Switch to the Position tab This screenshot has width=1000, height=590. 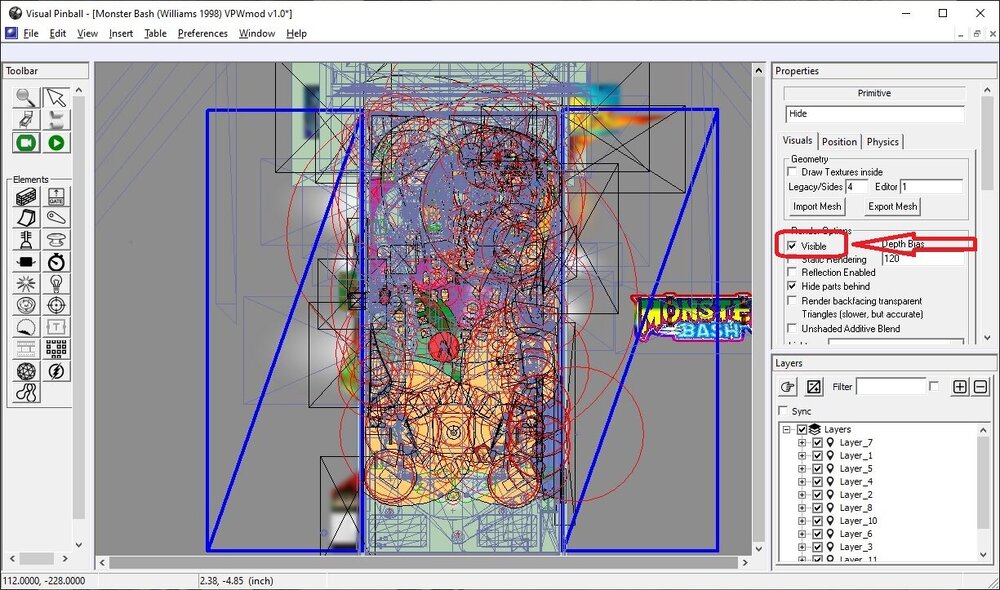click(839, 142)
